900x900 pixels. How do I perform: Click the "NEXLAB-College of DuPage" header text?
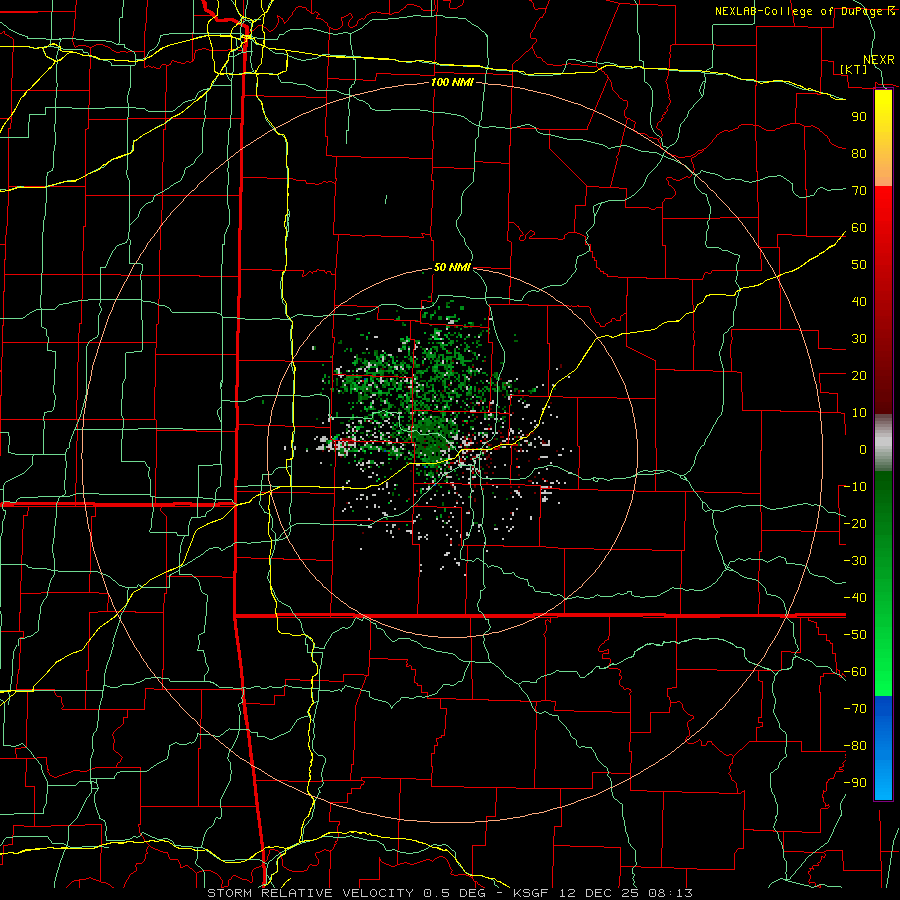[x=800, y=11]
